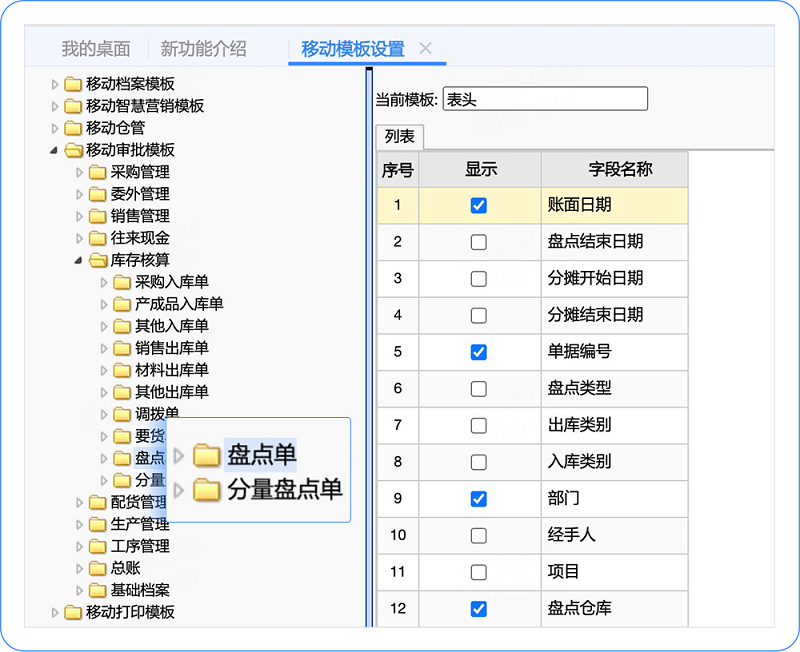
Task: Expand the 移动智慧营销模板 node
Action: pos(55,106)
